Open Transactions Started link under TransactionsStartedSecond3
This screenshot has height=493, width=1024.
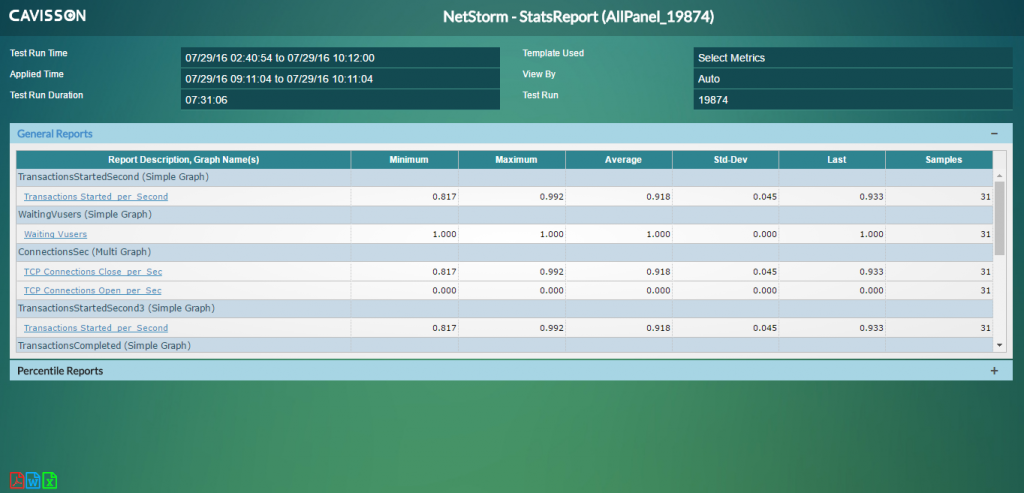point(95,328)
